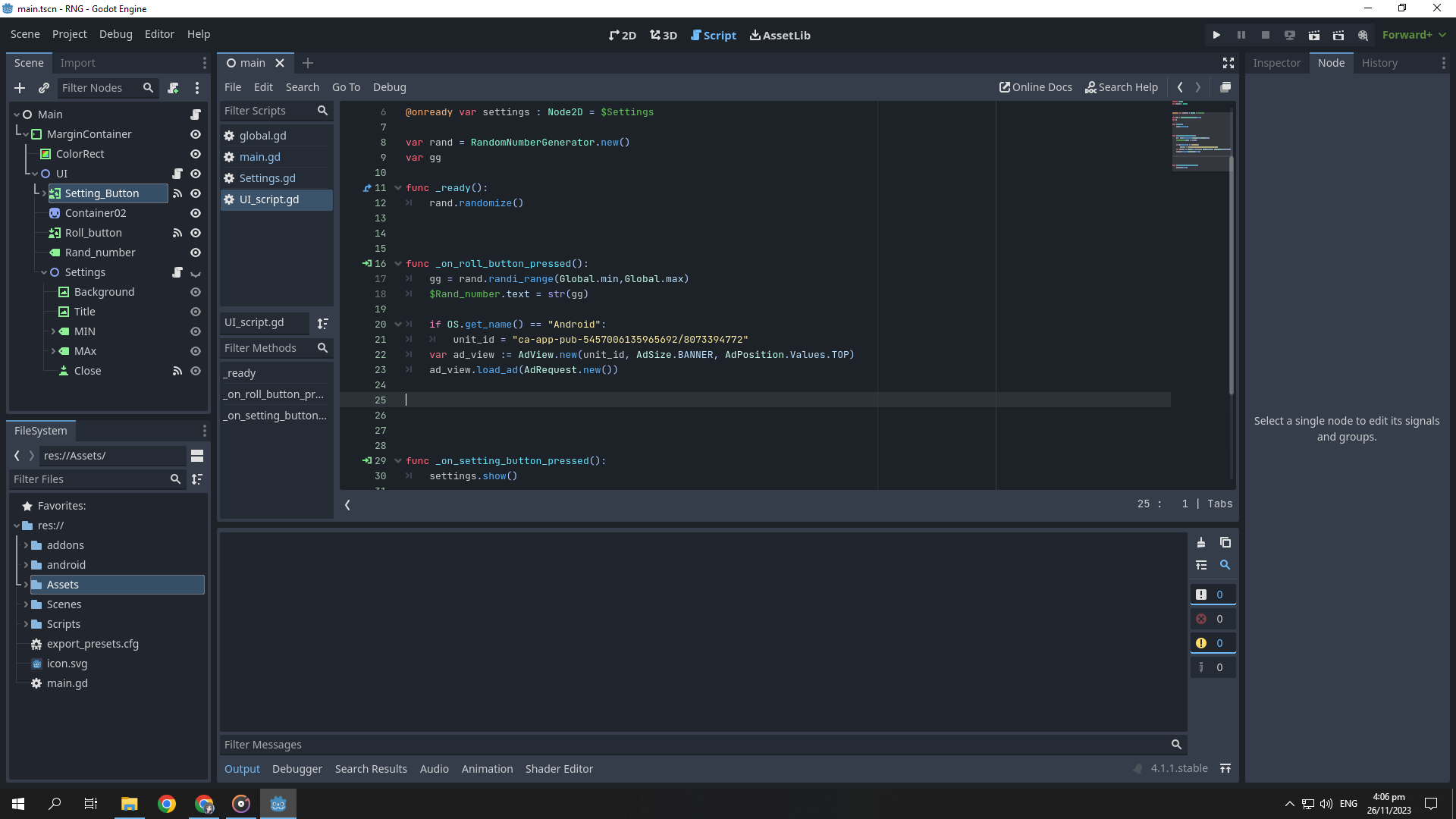Copy the output selection with the copy icon
Viewport: 1456px width, 819px height.
(x=1225, y=542)
